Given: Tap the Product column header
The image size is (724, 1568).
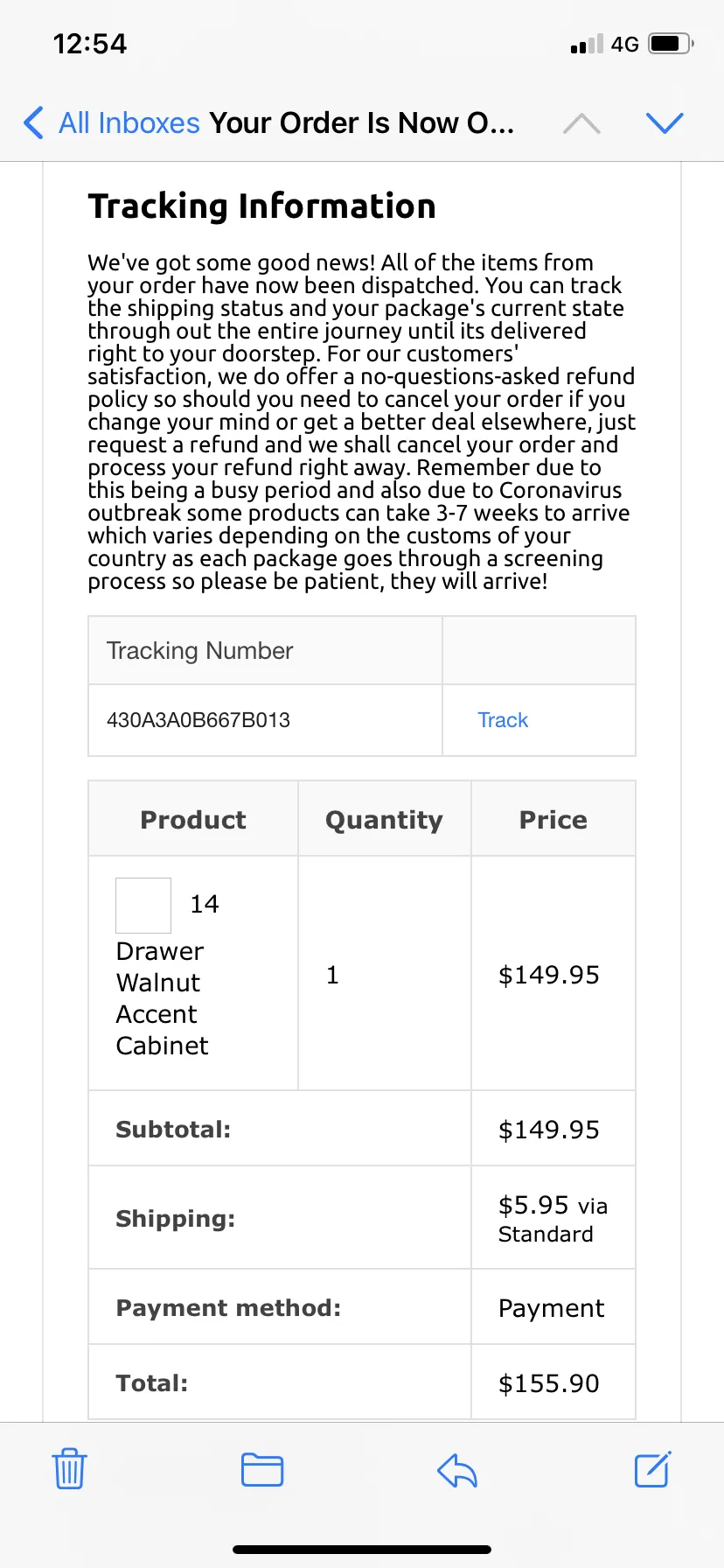Looking at the screenshot, I should [x=193, y=820].
